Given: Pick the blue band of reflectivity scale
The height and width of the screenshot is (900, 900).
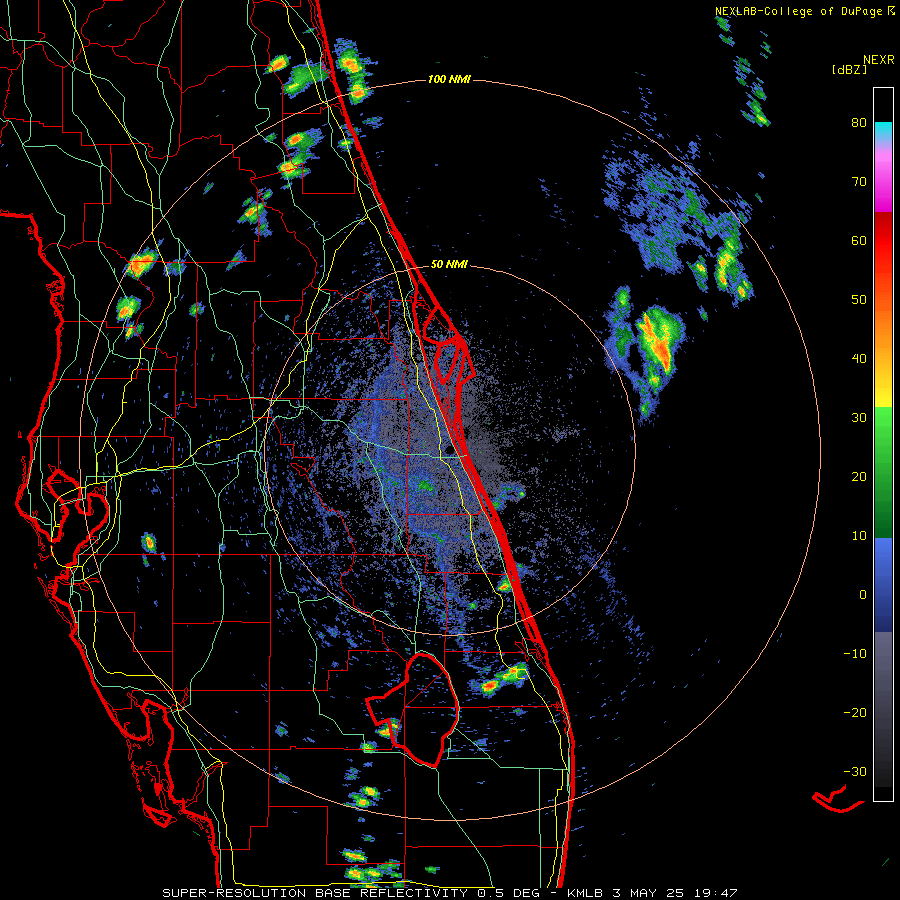Looking at the screenshot, I should (883, 585).
